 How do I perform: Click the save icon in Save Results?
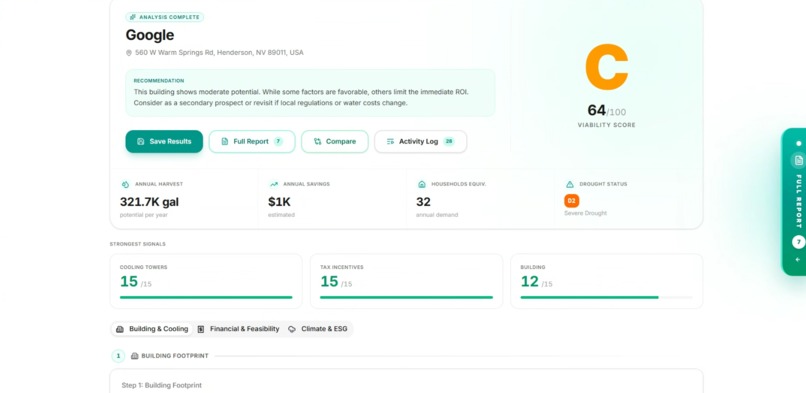pyautogui.click(x=140, y=141)
